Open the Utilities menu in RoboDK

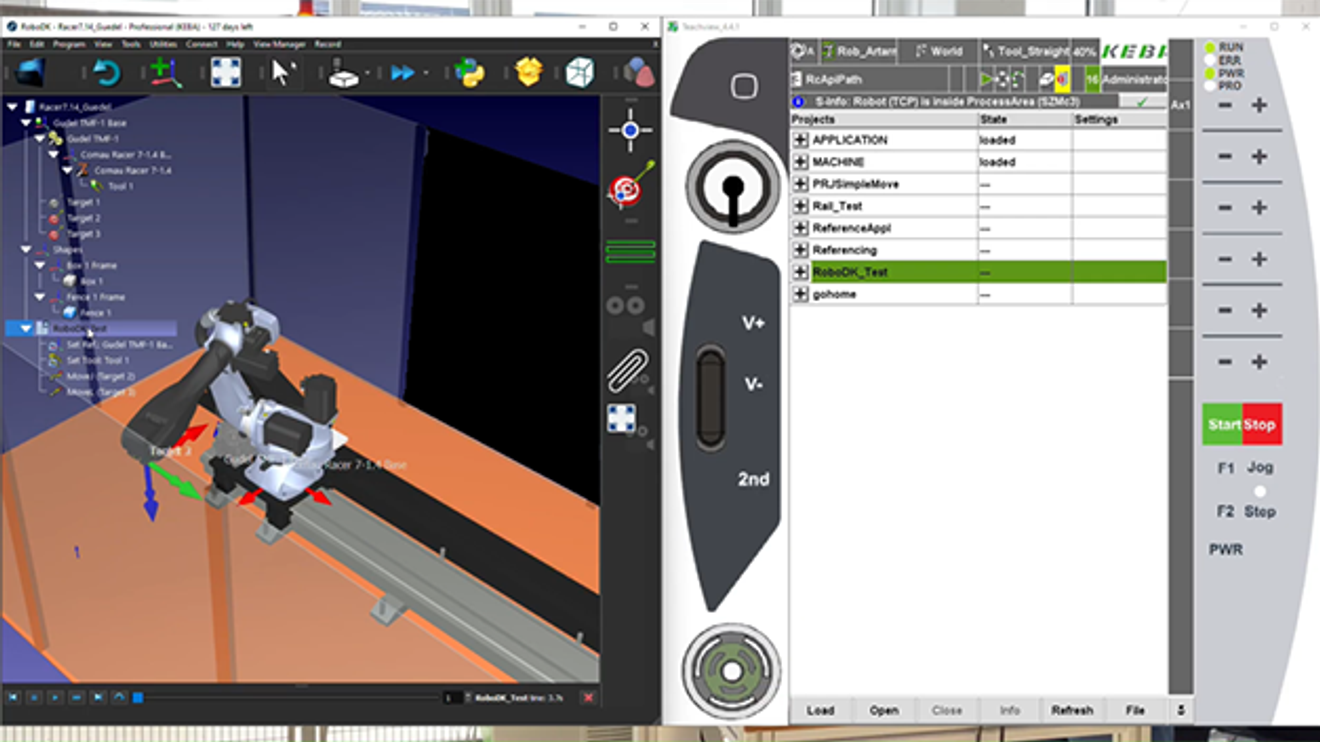click(163, 44)
